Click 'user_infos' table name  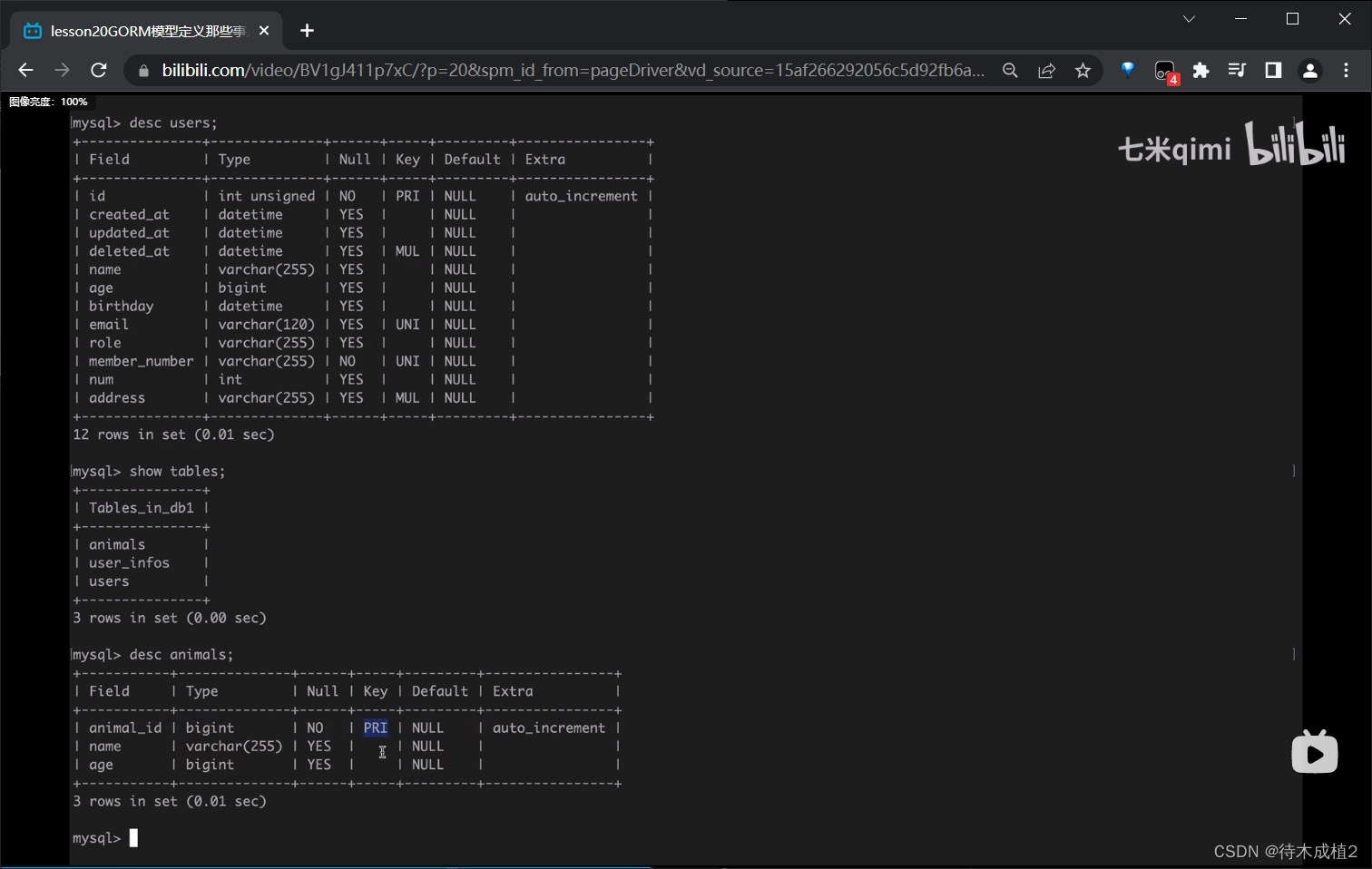129,562
